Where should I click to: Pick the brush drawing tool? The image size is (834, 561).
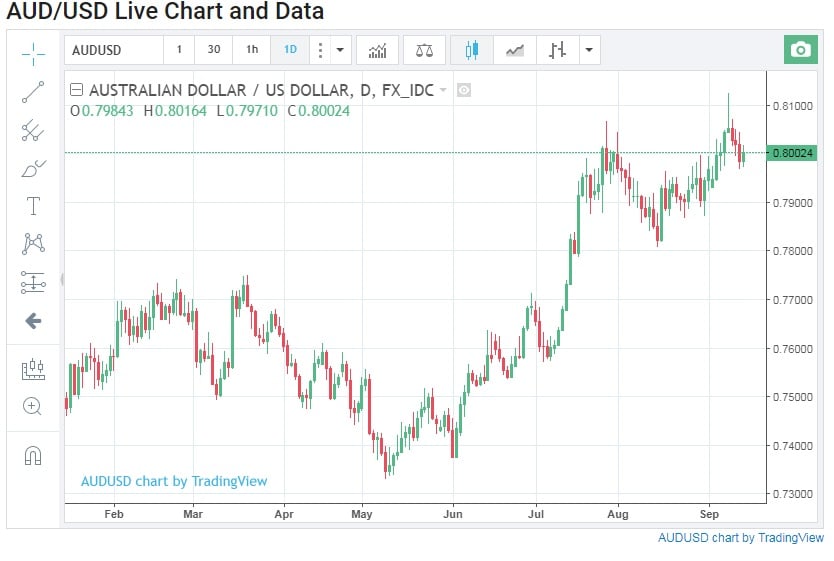(33, 168)
